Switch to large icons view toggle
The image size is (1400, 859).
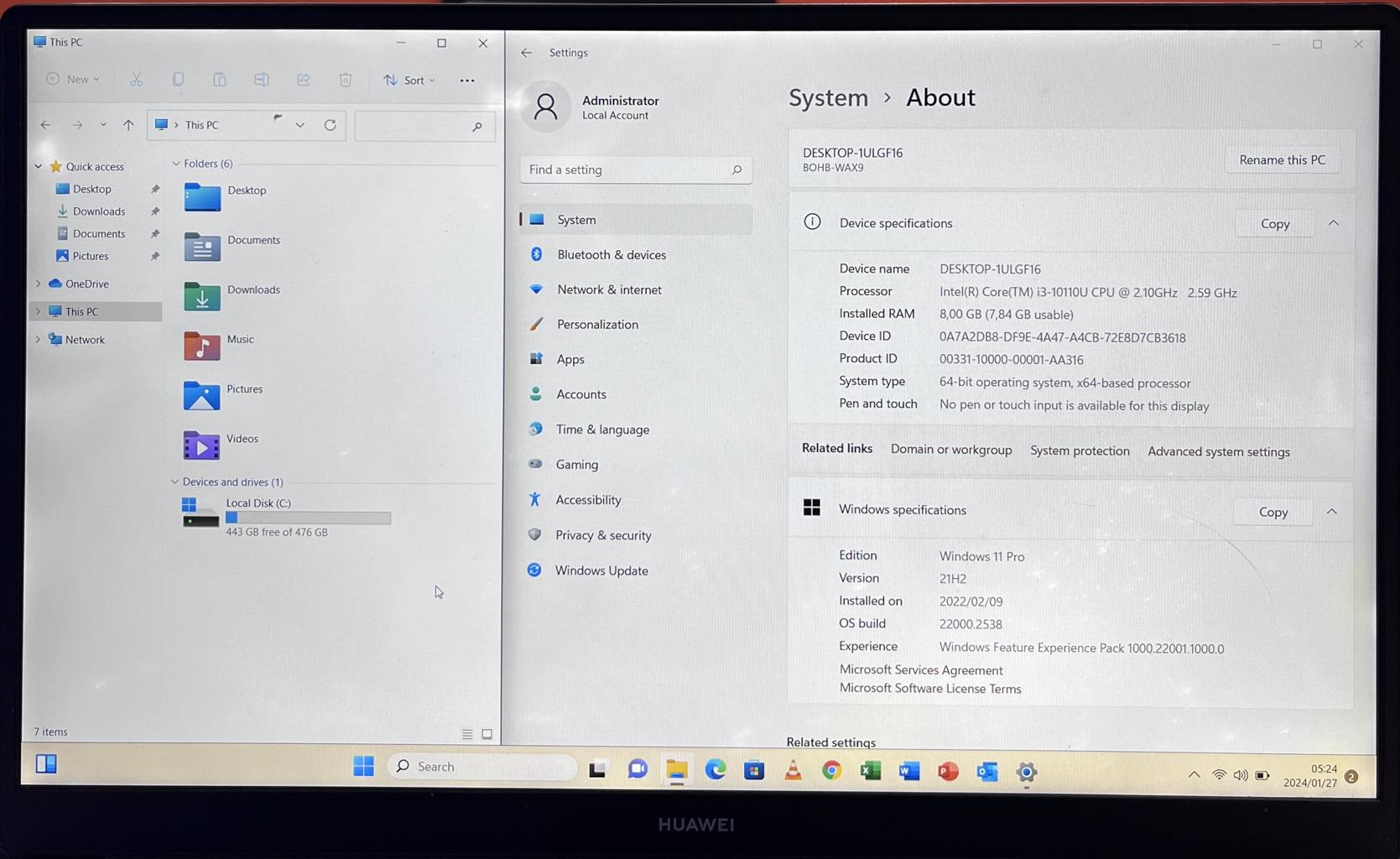[x=487, y=734]
